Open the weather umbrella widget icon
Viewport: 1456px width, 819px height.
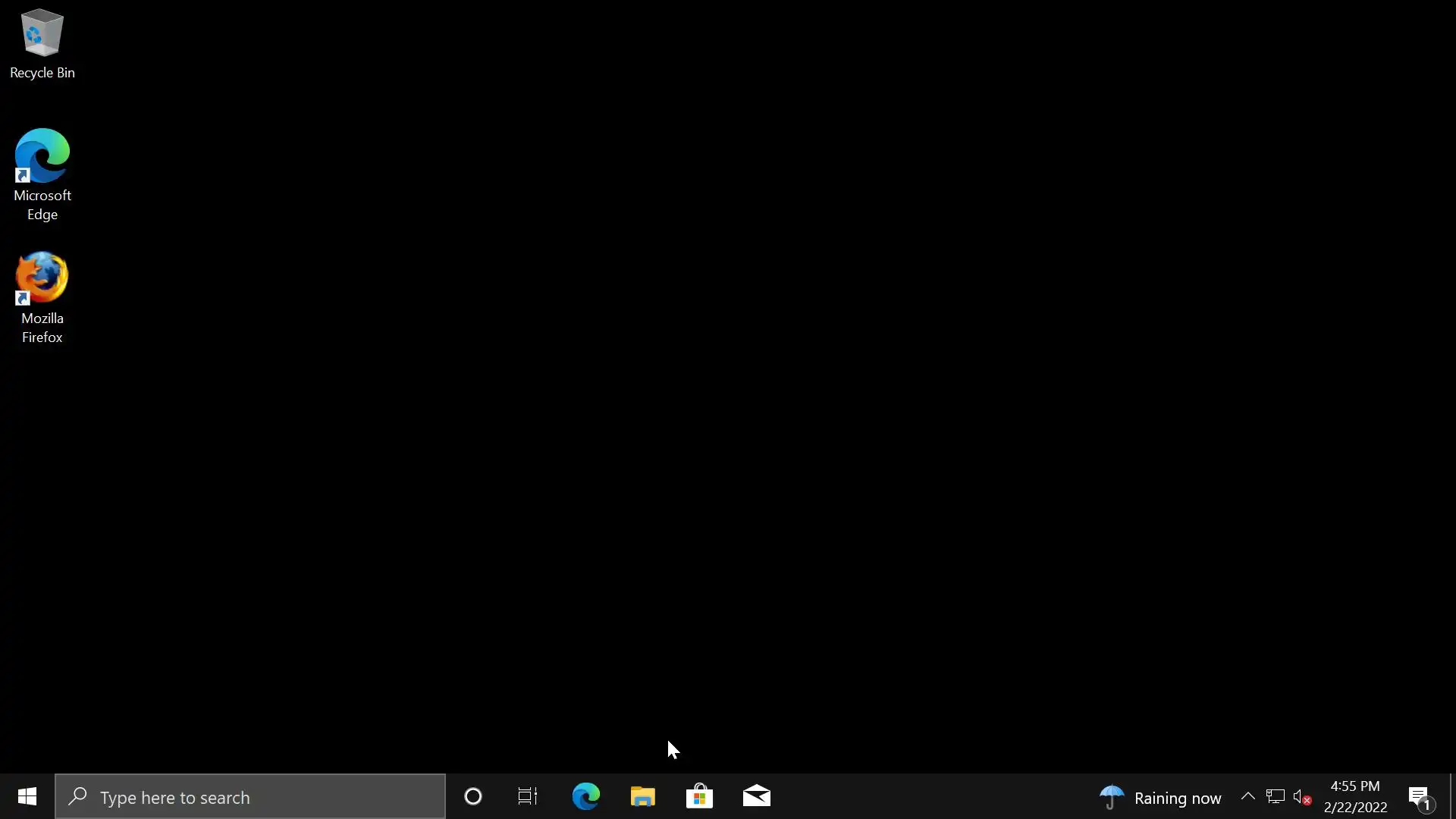click(x=1112, y=797)
